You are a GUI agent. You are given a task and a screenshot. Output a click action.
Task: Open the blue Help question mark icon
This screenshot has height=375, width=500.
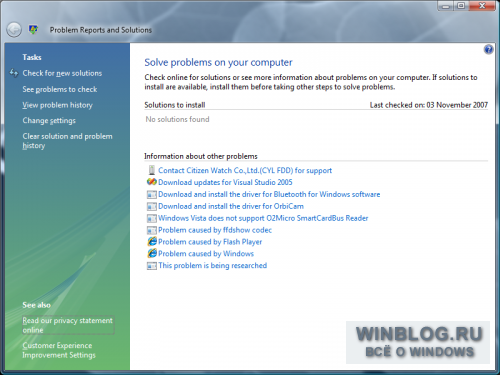[488, 50]
